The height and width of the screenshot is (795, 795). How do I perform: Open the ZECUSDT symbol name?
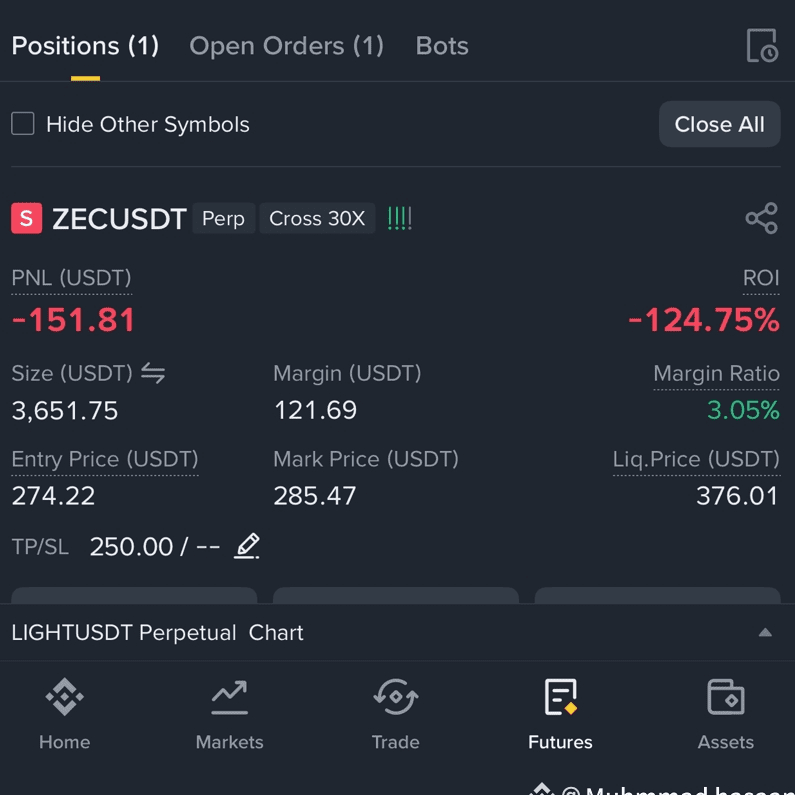pos(119,219)
